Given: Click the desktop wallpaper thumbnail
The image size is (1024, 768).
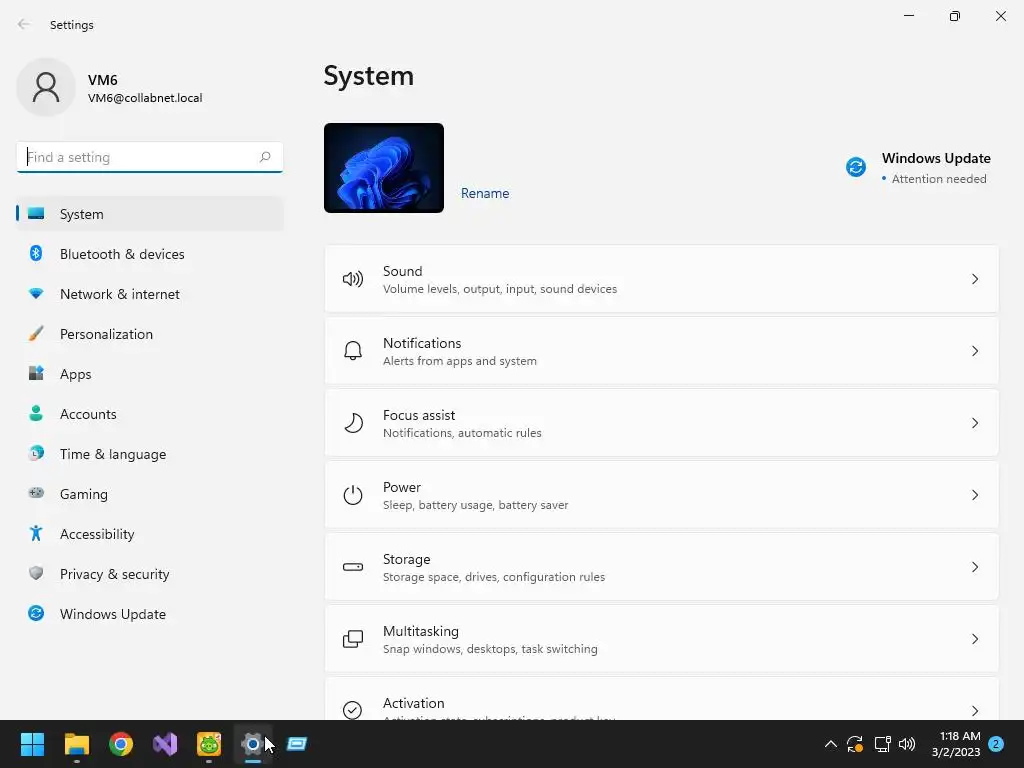Looking at the screenshot, I should coord(383,167).
